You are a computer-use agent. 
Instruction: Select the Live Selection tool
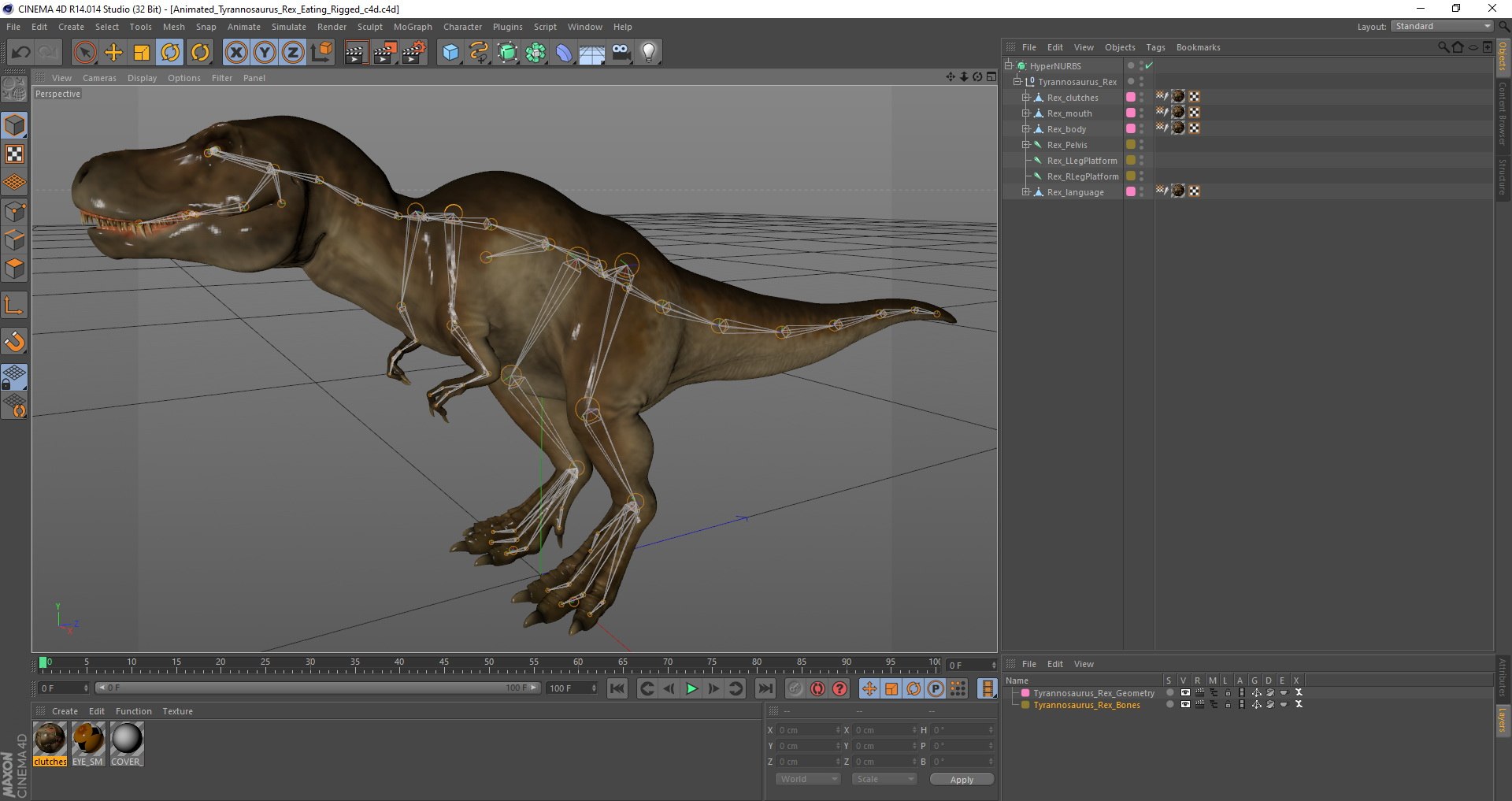point(84,53)
